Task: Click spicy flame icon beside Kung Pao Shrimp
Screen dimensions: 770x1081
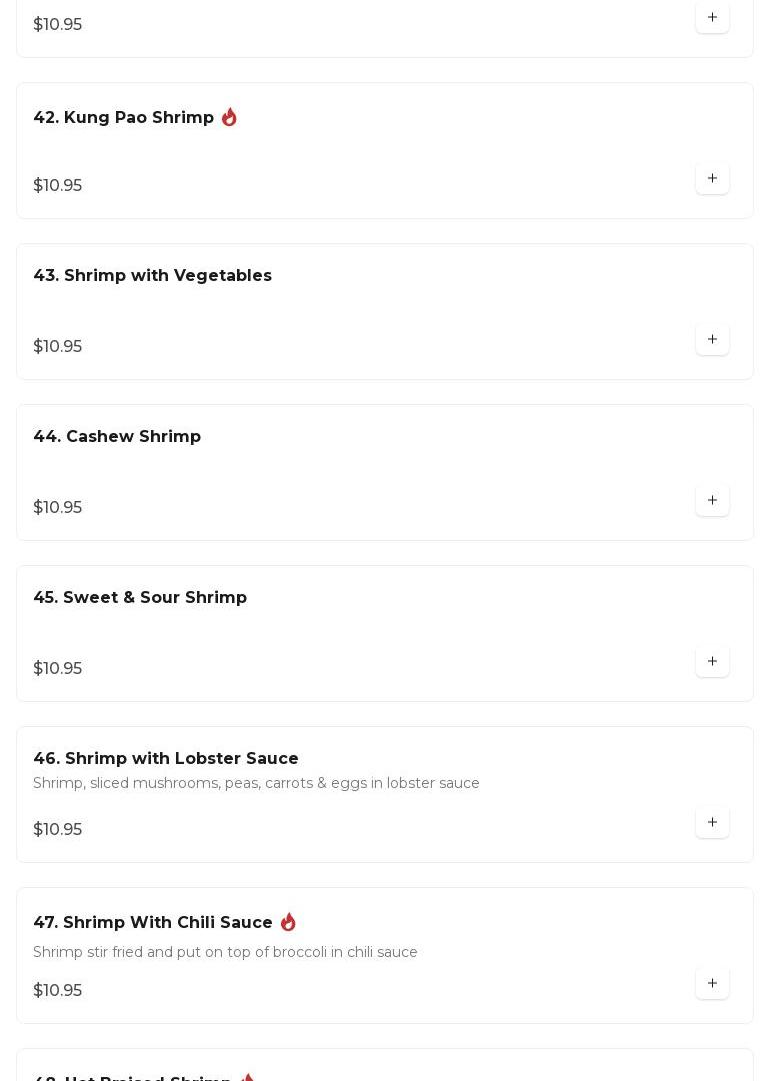Action: [229, 117]
